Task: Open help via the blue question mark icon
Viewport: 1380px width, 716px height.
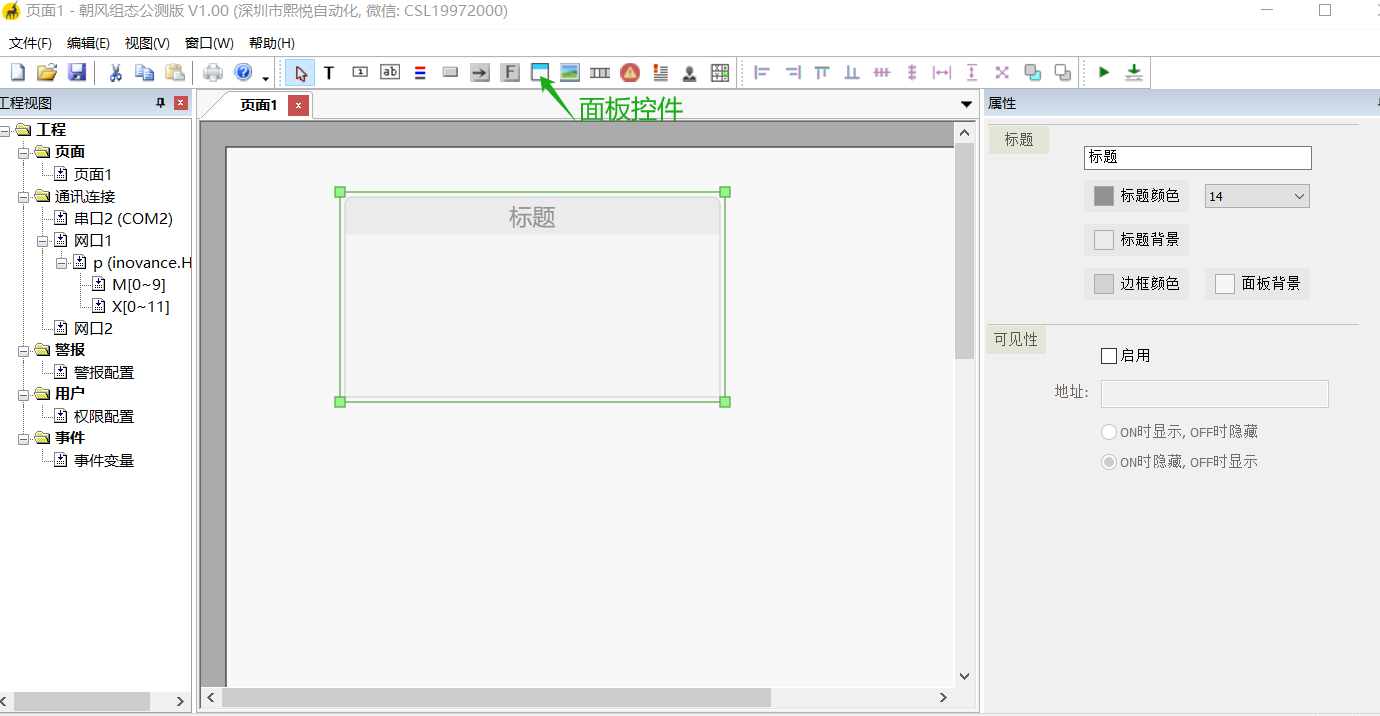Action: [243, 72]
